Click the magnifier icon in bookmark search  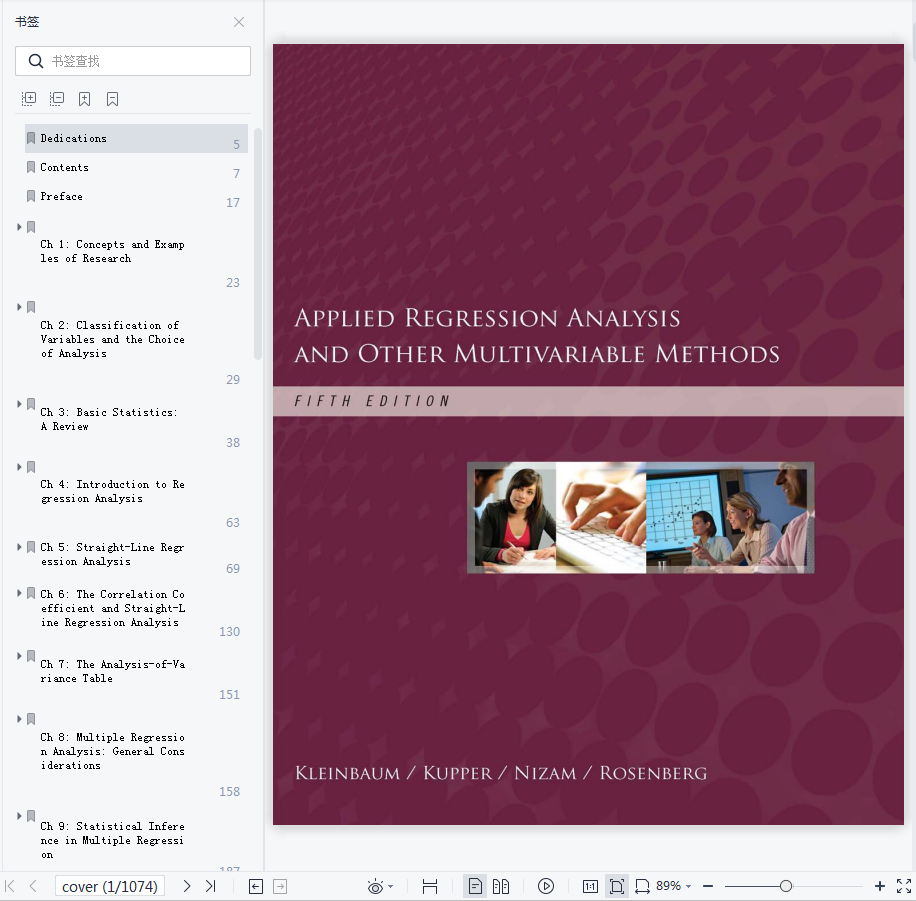[x=36, y=61]
